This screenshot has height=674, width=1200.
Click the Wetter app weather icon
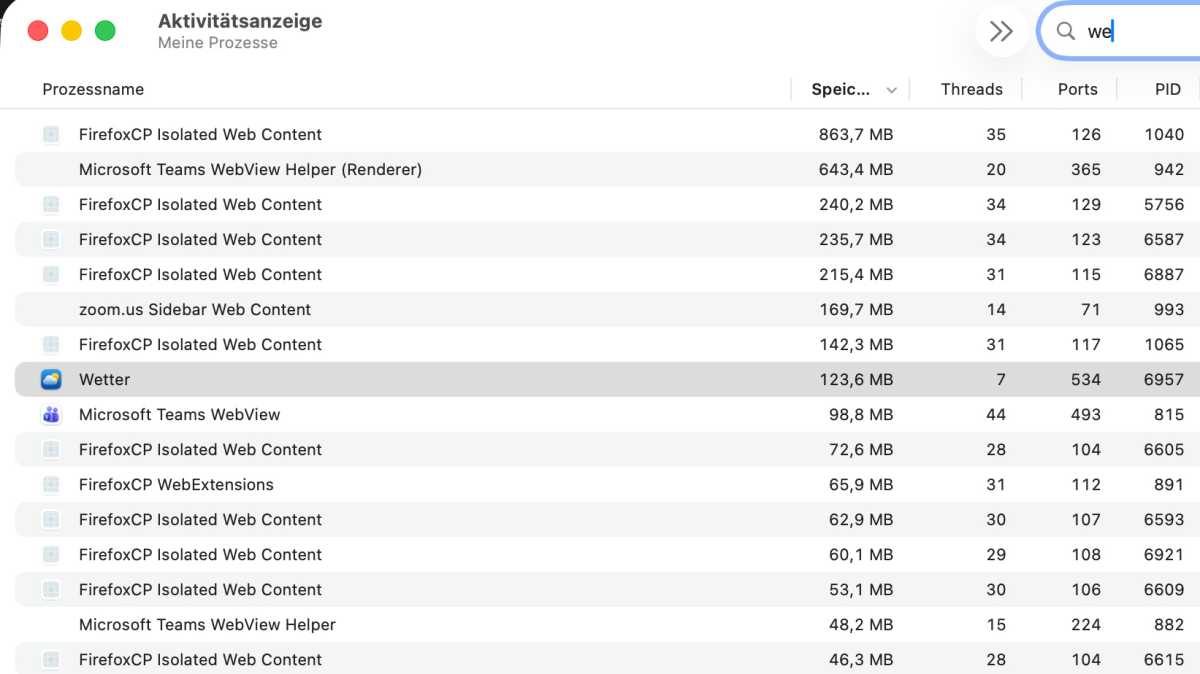click(51, 379)
